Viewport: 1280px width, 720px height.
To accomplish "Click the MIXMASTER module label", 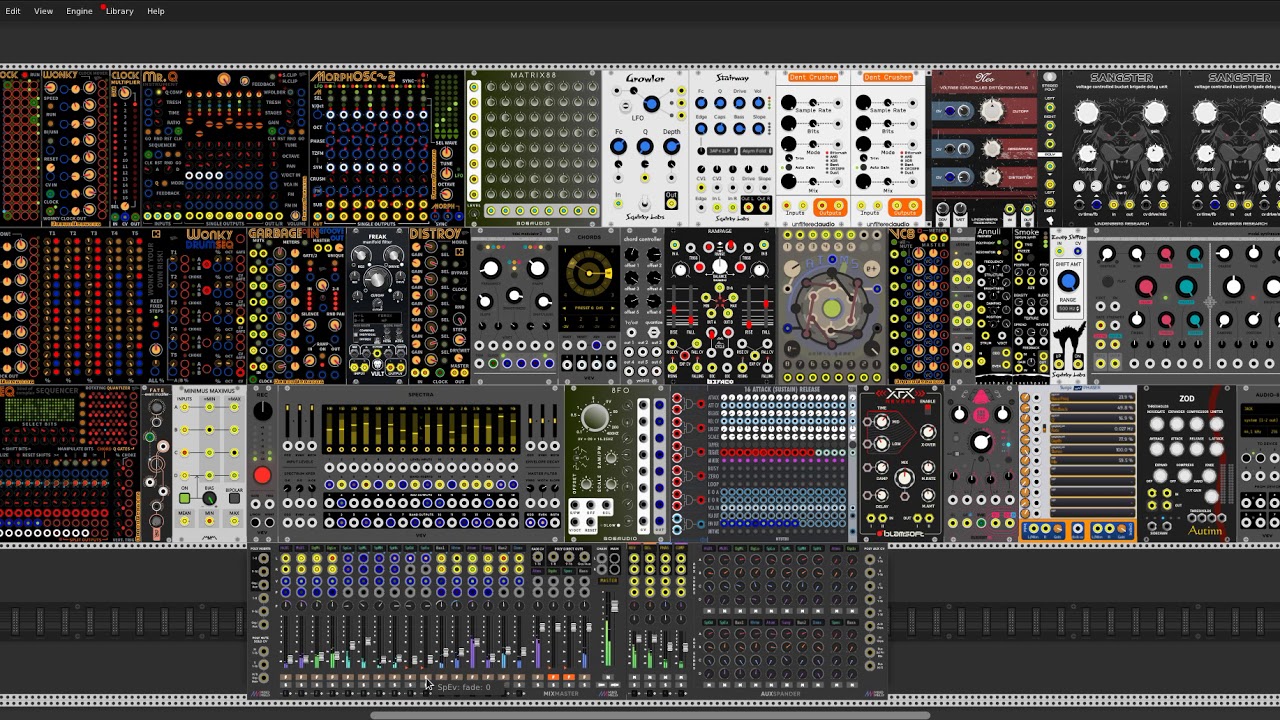I will [561, 693].
